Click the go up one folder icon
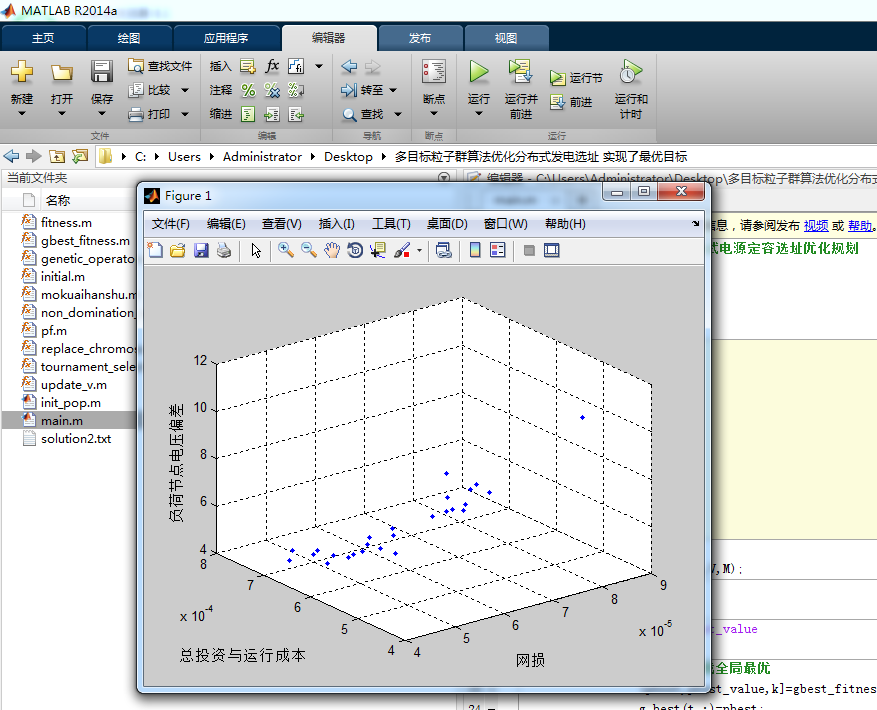This screenshot has width=877, height=710. (57, 157)
